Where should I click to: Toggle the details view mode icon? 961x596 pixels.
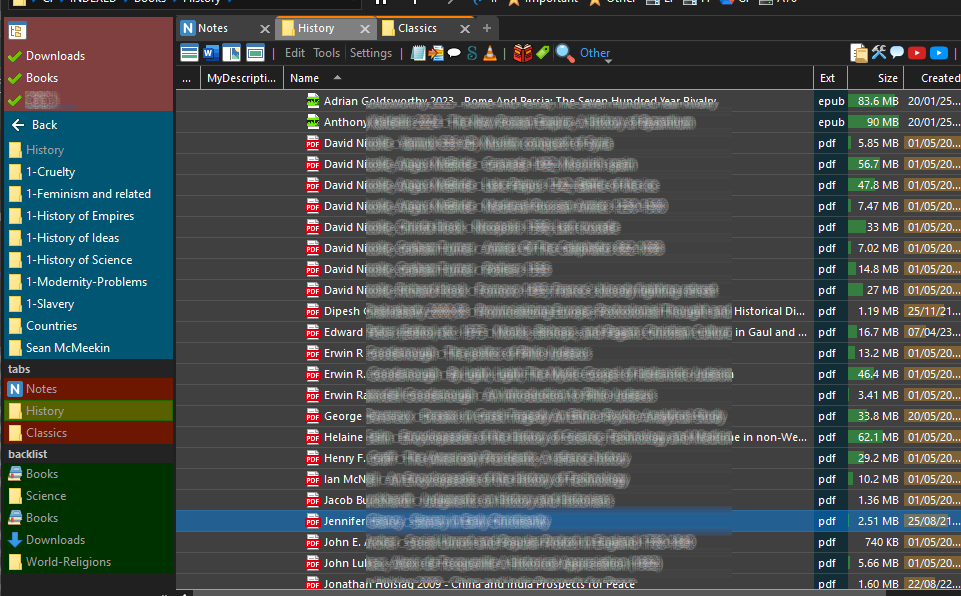pos(189,53)
